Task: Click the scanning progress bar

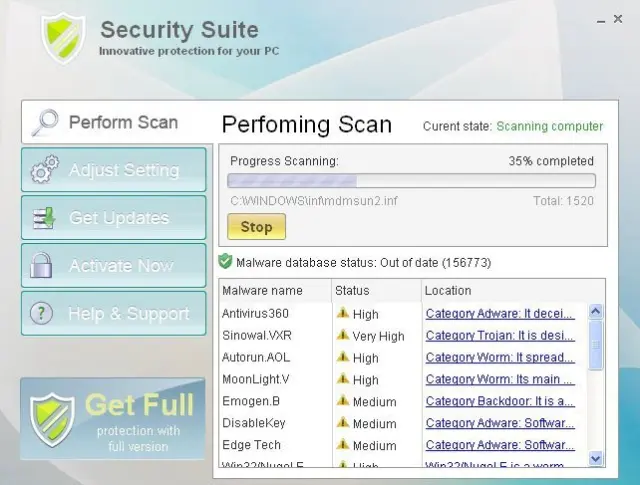Action: pos(411,180)
